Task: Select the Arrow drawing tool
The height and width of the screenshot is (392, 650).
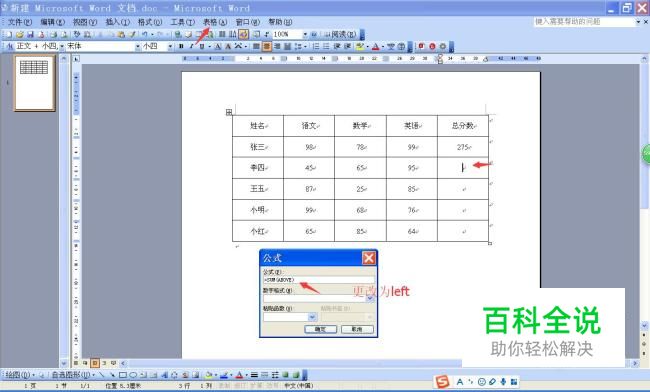Action: click(x=112, y=375)
